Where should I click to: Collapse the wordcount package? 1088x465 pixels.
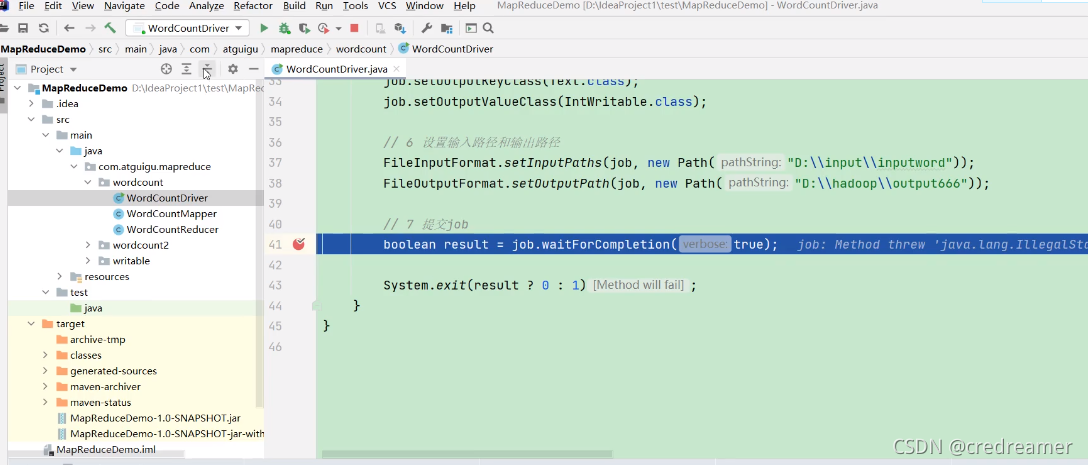pyautogui.click(x=88, y=183)
